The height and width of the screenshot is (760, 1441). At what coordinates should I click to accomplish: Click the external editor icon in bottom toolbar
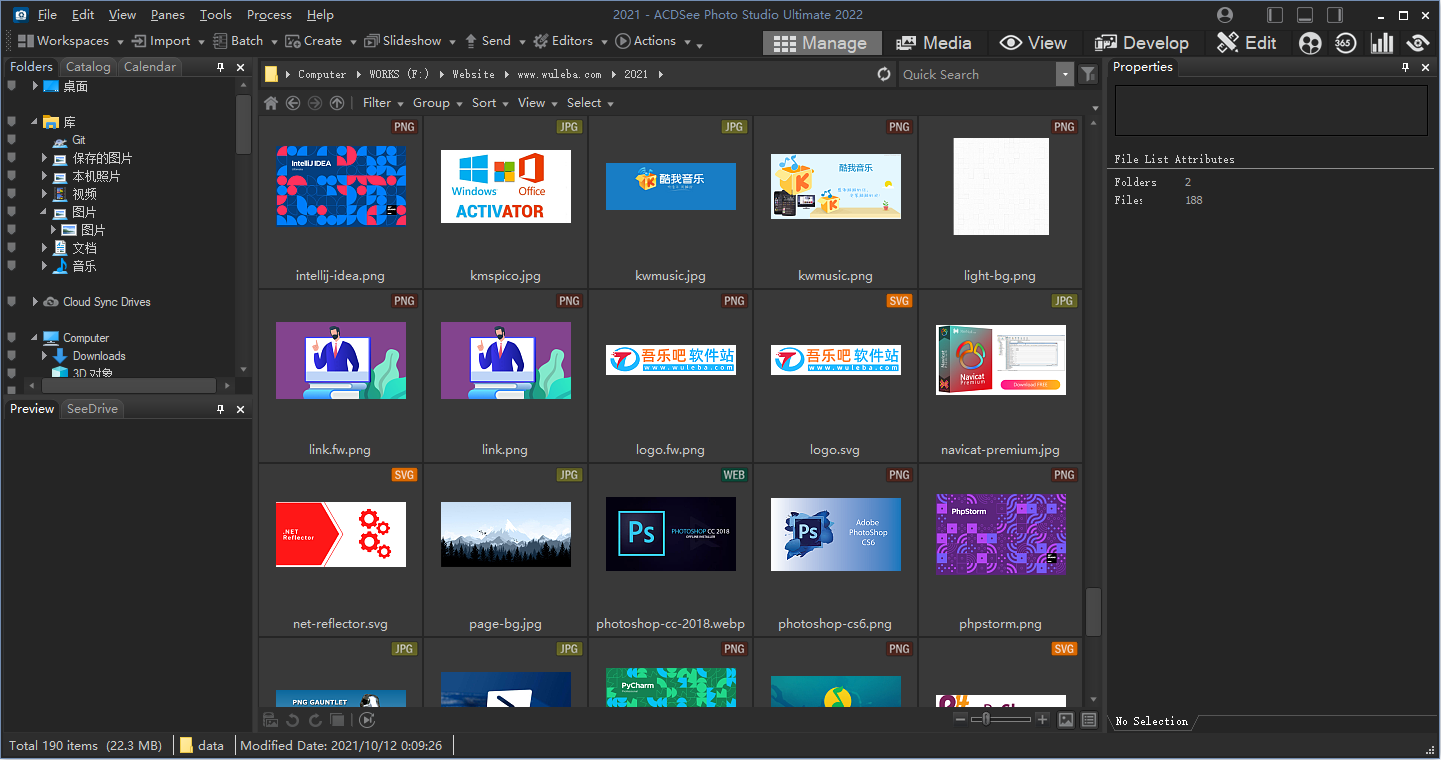(x=269, y=720)
